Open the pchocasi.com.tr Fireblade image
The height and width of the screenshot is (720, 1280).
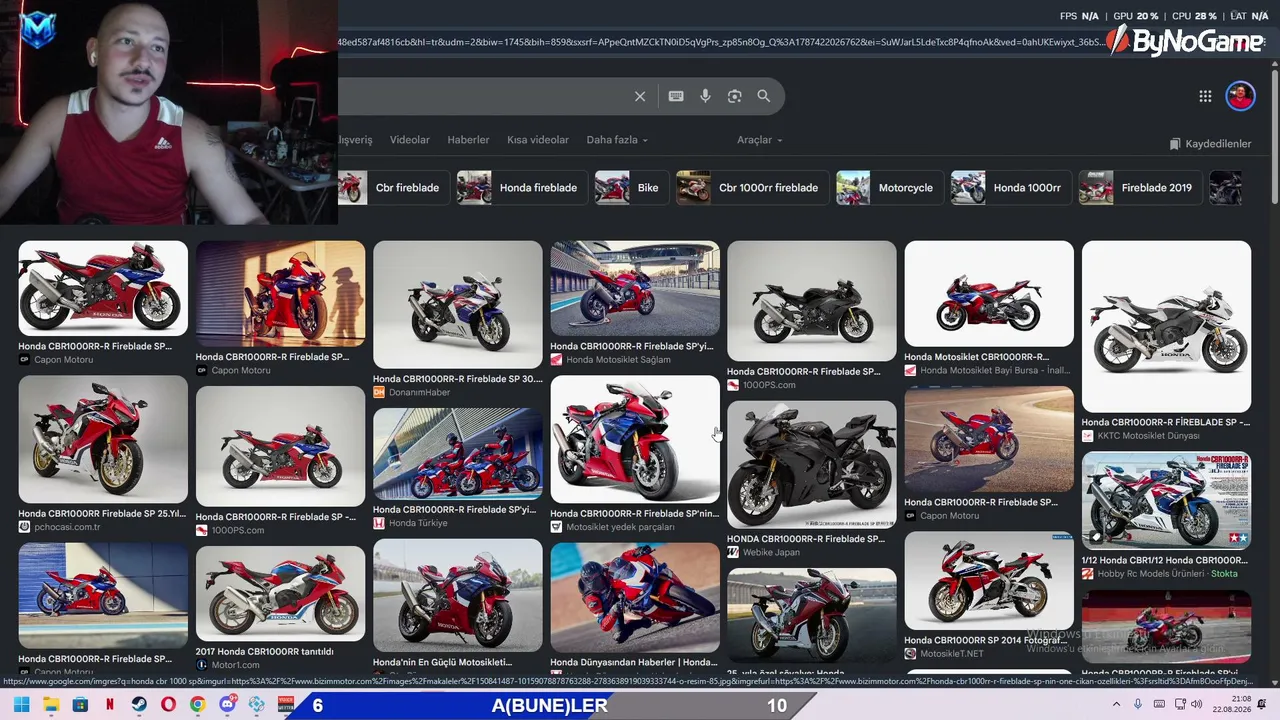[103, 439]
